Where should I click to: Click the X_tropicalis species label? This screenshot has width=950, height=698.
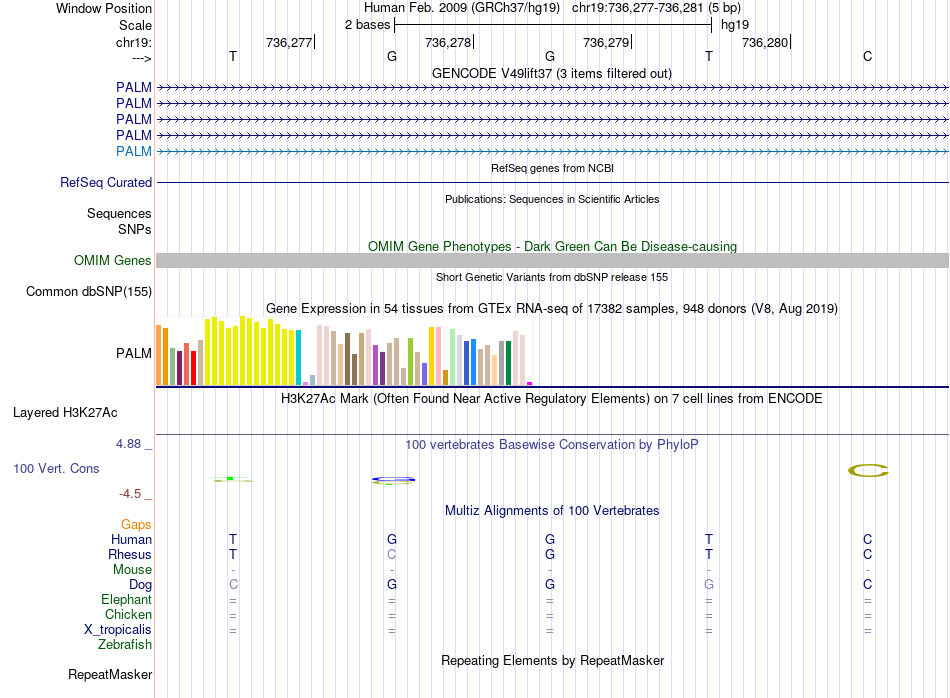(118, 630)
